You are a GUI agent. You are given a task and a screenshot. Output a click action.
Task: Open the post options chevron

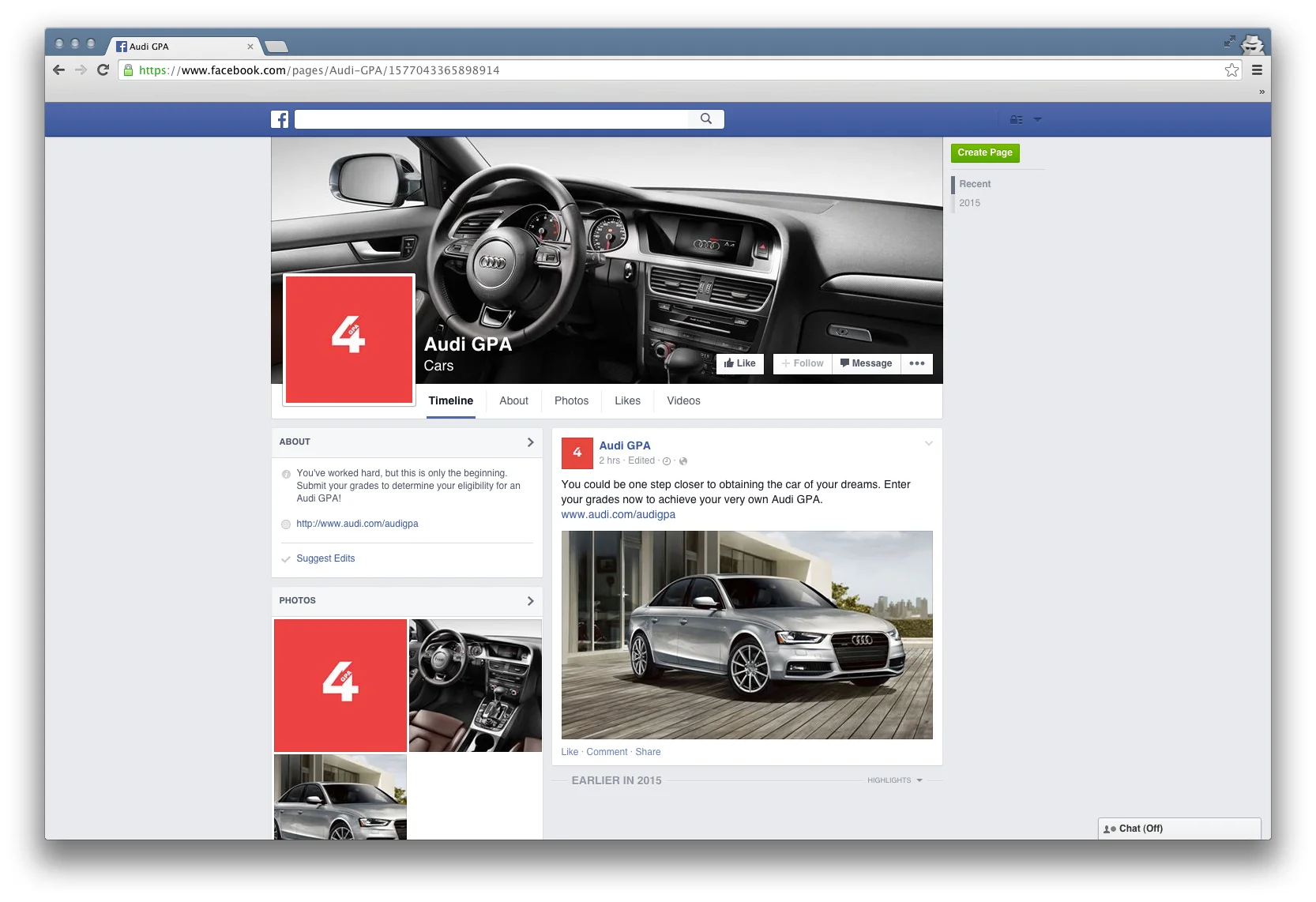point(928,444)
